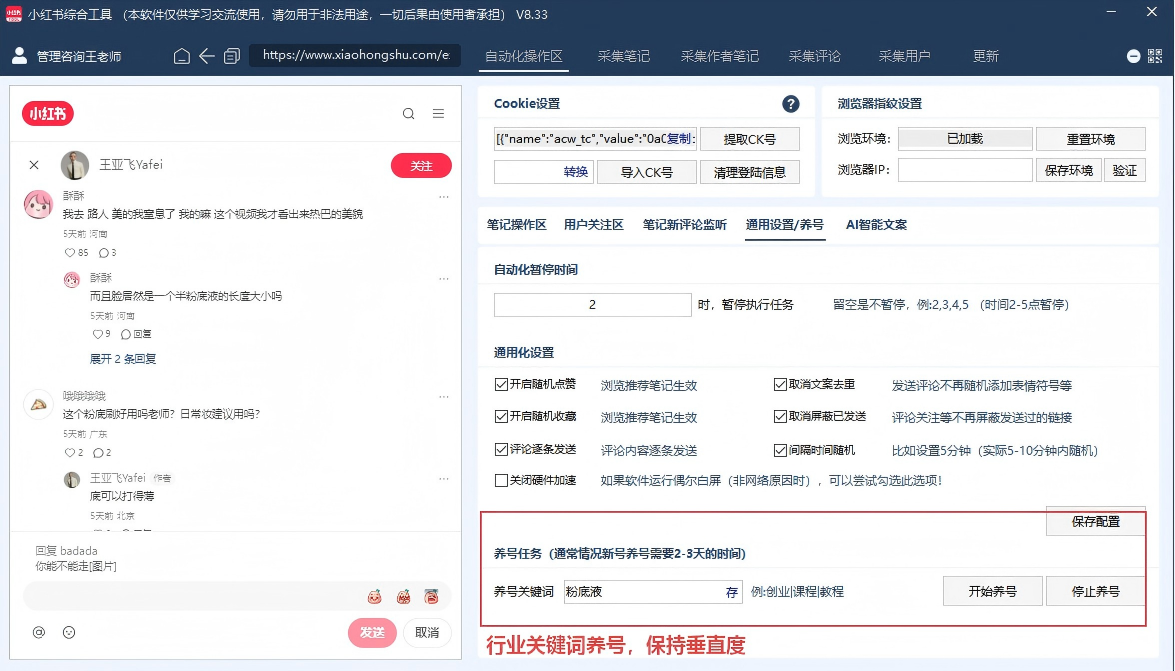Enable 关闭硬件加速 checkbox
Viewport: 1175px width, 671px height.
501,480
